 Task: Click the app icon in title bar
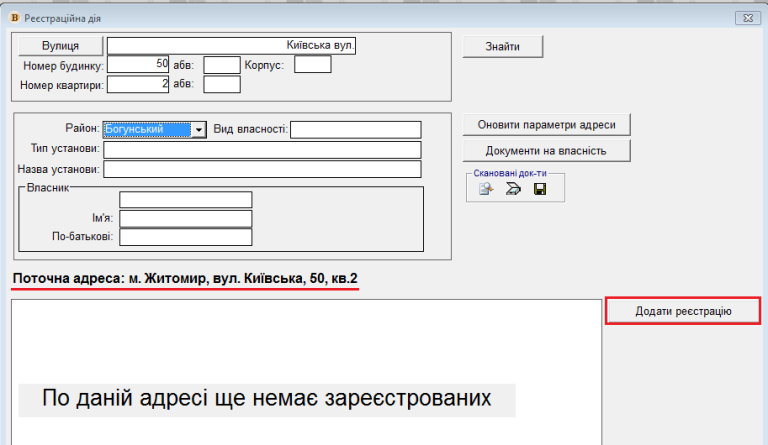pos(12,18)
